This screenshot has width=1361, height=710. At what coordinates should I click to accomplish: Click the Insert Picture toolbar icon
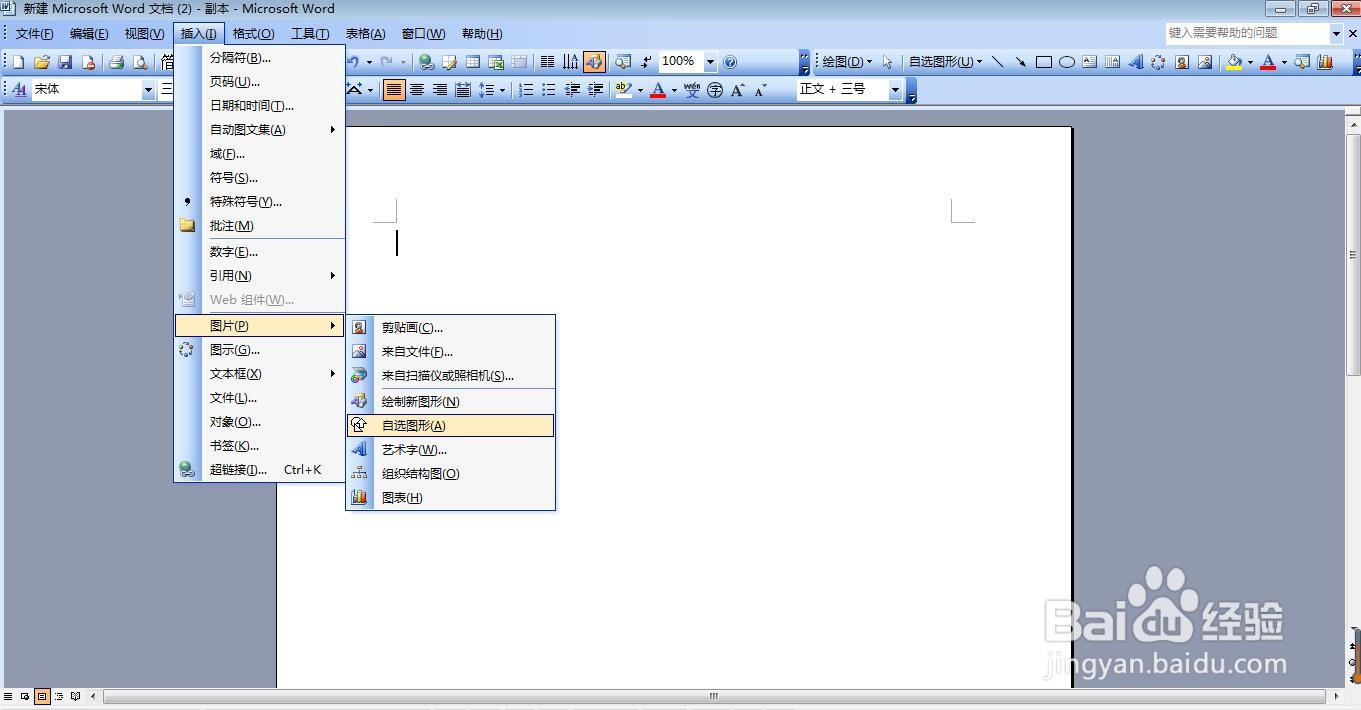[x=1205, y=62]
